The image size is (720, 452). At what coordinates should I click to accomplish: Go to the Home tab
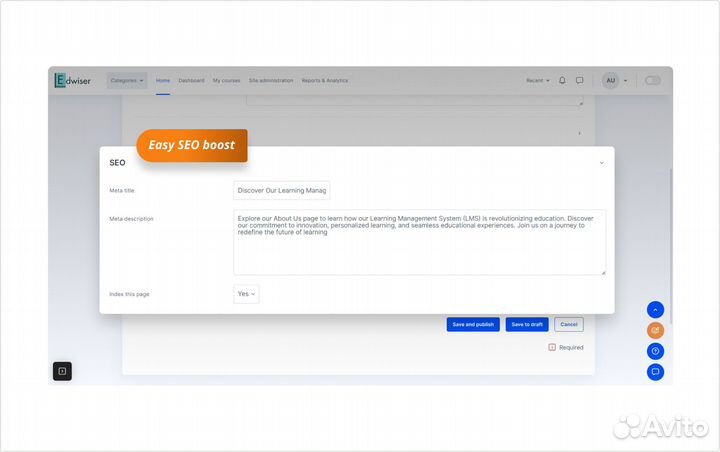[x=163, y=80]
